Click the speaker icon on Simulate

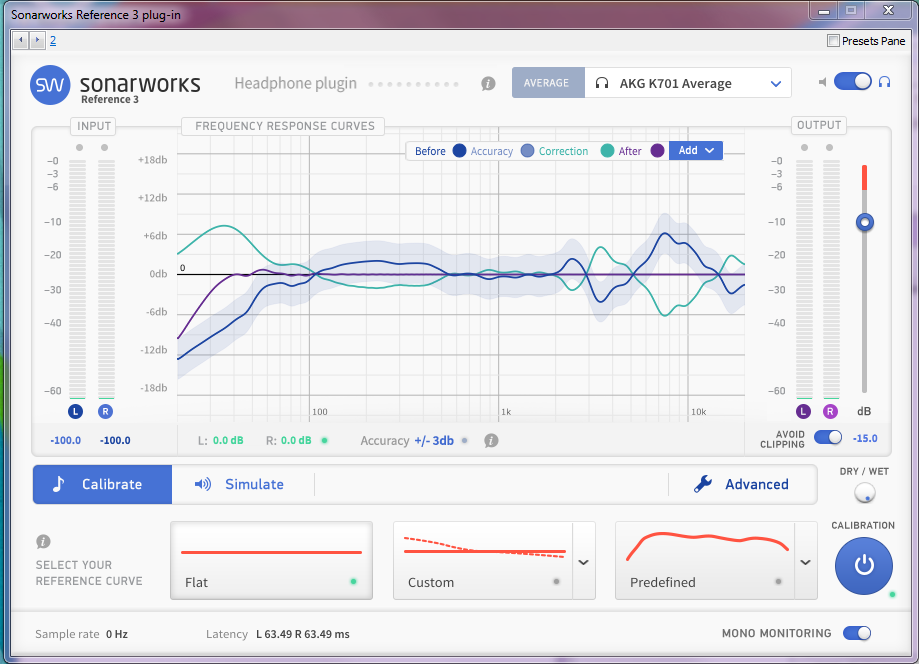[203, 484]
